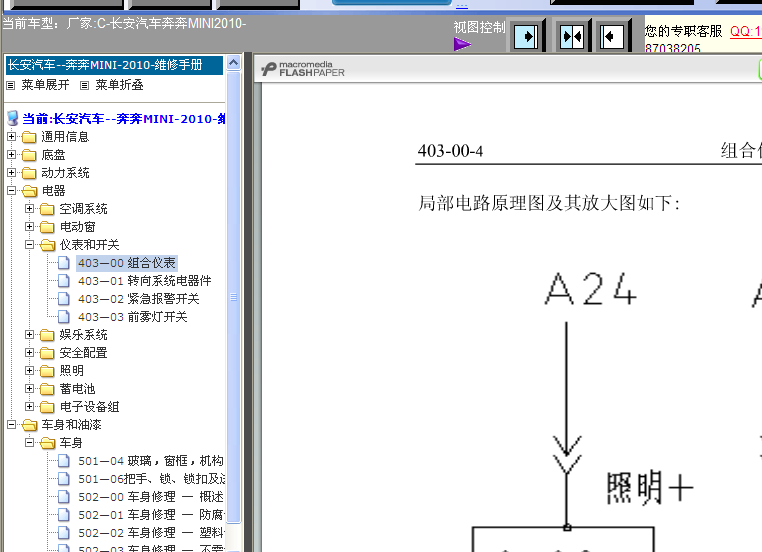Image resolution: width=762 pixels, height=552 pixels.
Task: Click the purple arrow under 视图控制
Action: click(x=462, y=45)
